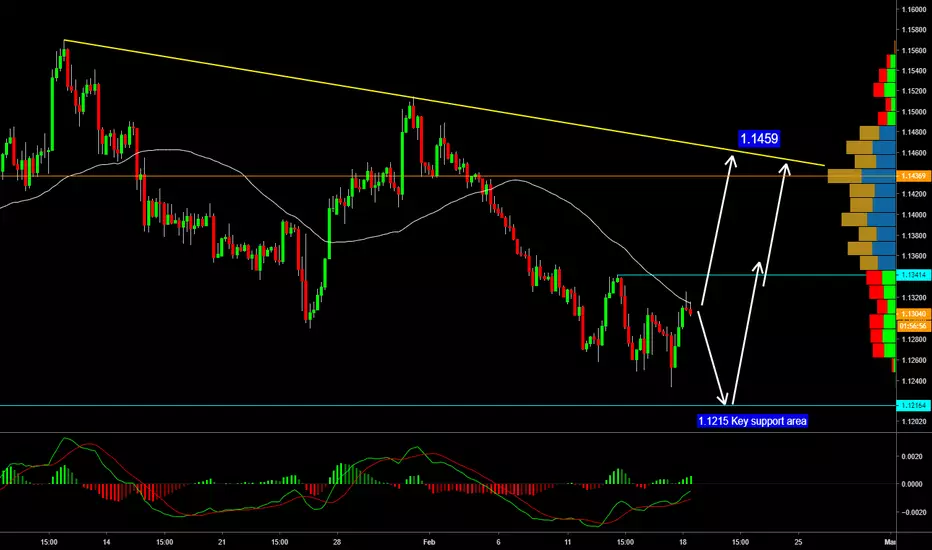This screenshot has height=550, width=932.
Task: Click the '21' date label on time axis
Action: pos(222,542)
